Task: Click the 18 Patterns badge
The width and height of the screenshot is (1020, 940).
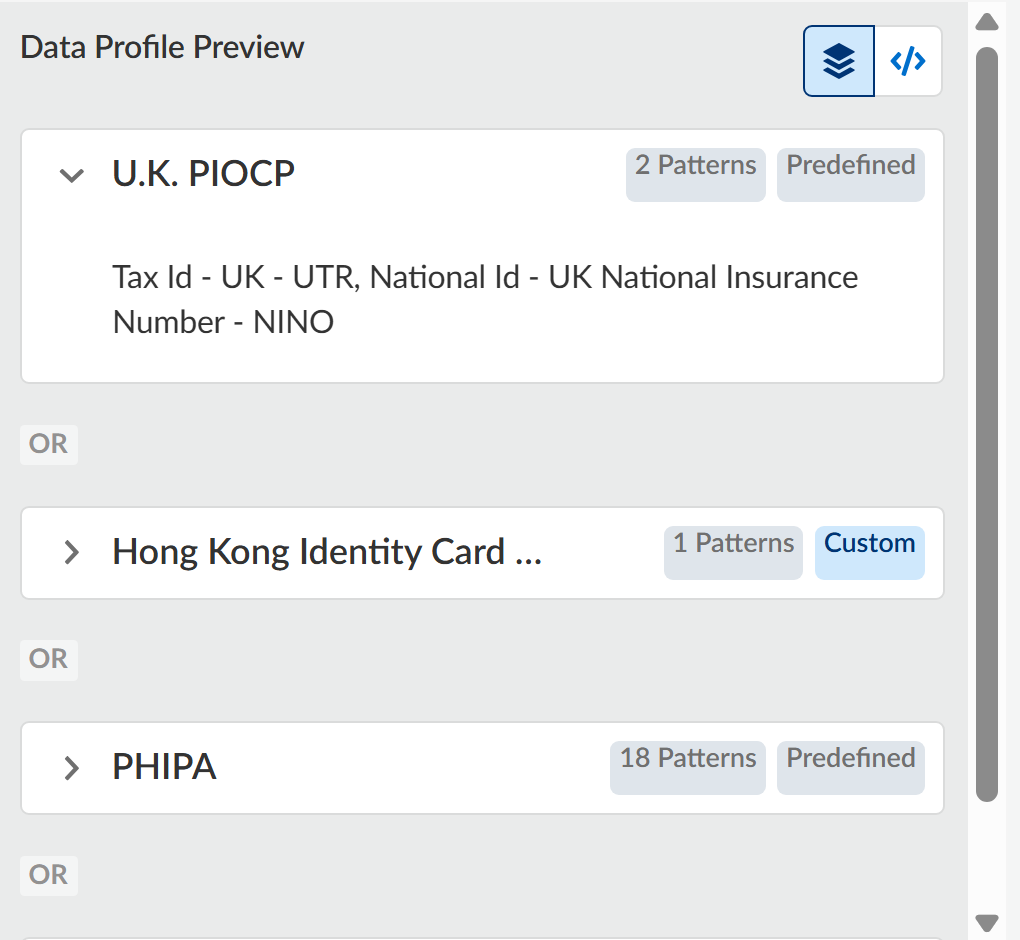Action: tap(688, 759)
